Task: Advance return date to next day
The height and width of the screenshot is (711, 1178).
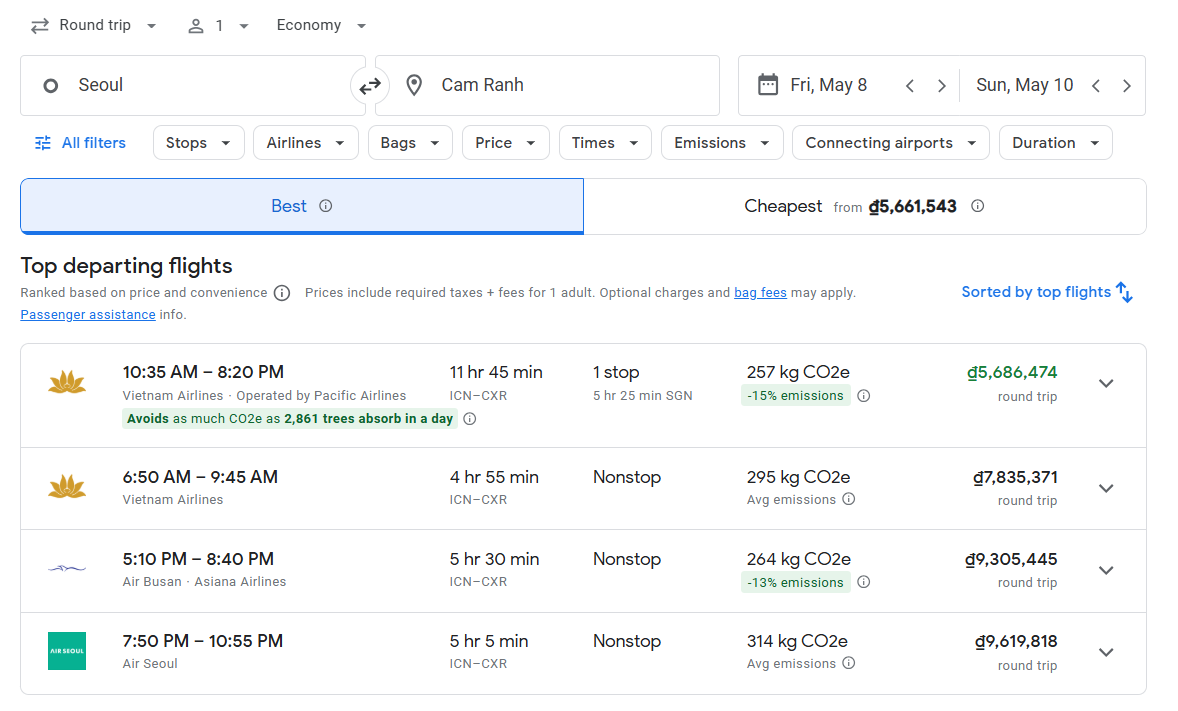Action: point(1126,86)
